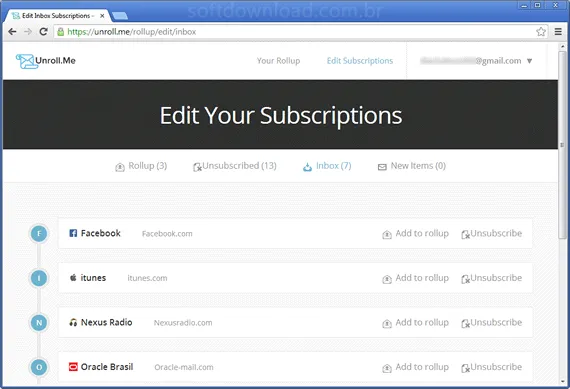Click the Nexus Radio headphones icon

point(73,322)
